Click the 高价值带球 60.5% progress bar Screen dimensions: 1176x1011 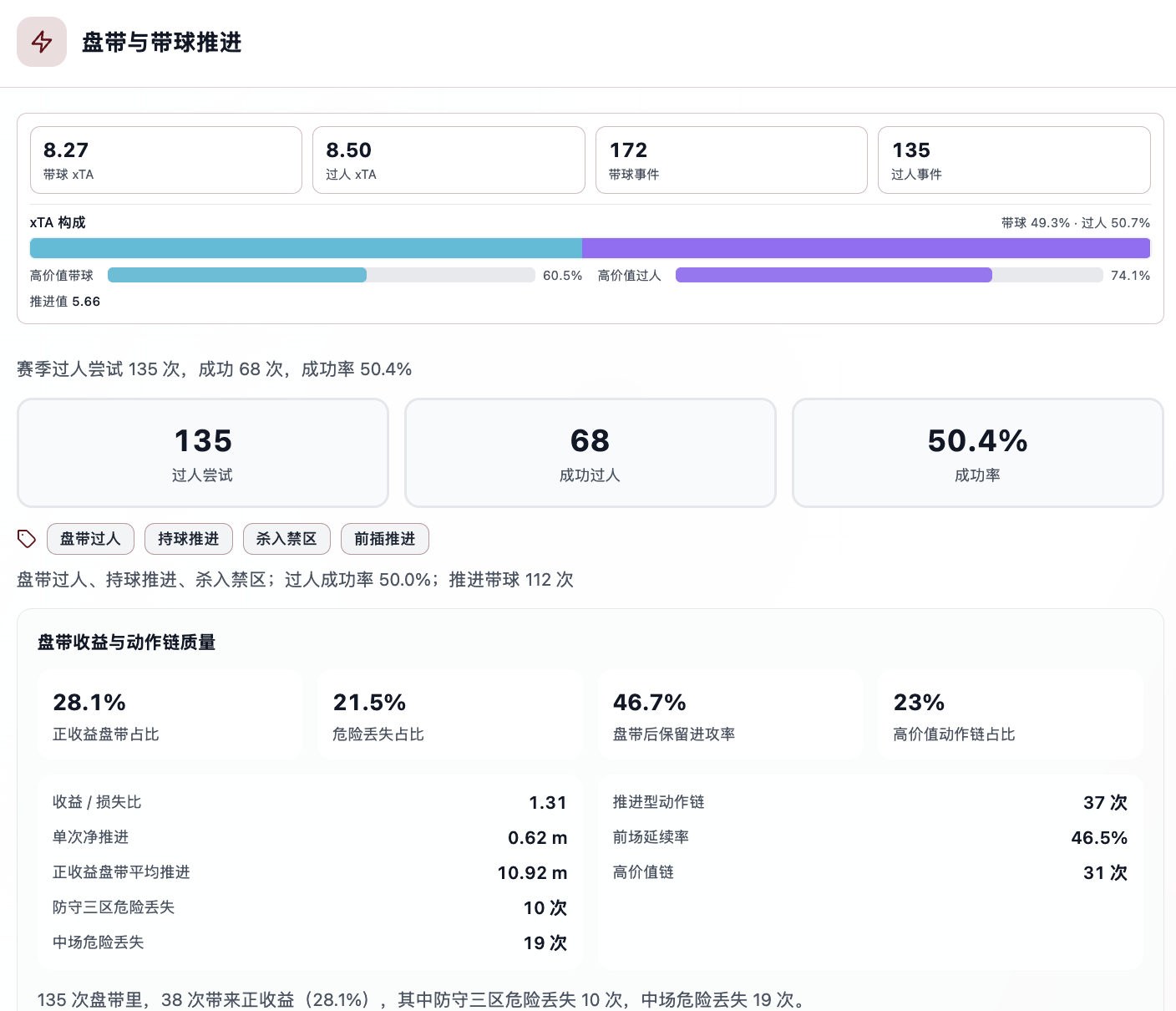pyautogui.click(x=322, y=275)
